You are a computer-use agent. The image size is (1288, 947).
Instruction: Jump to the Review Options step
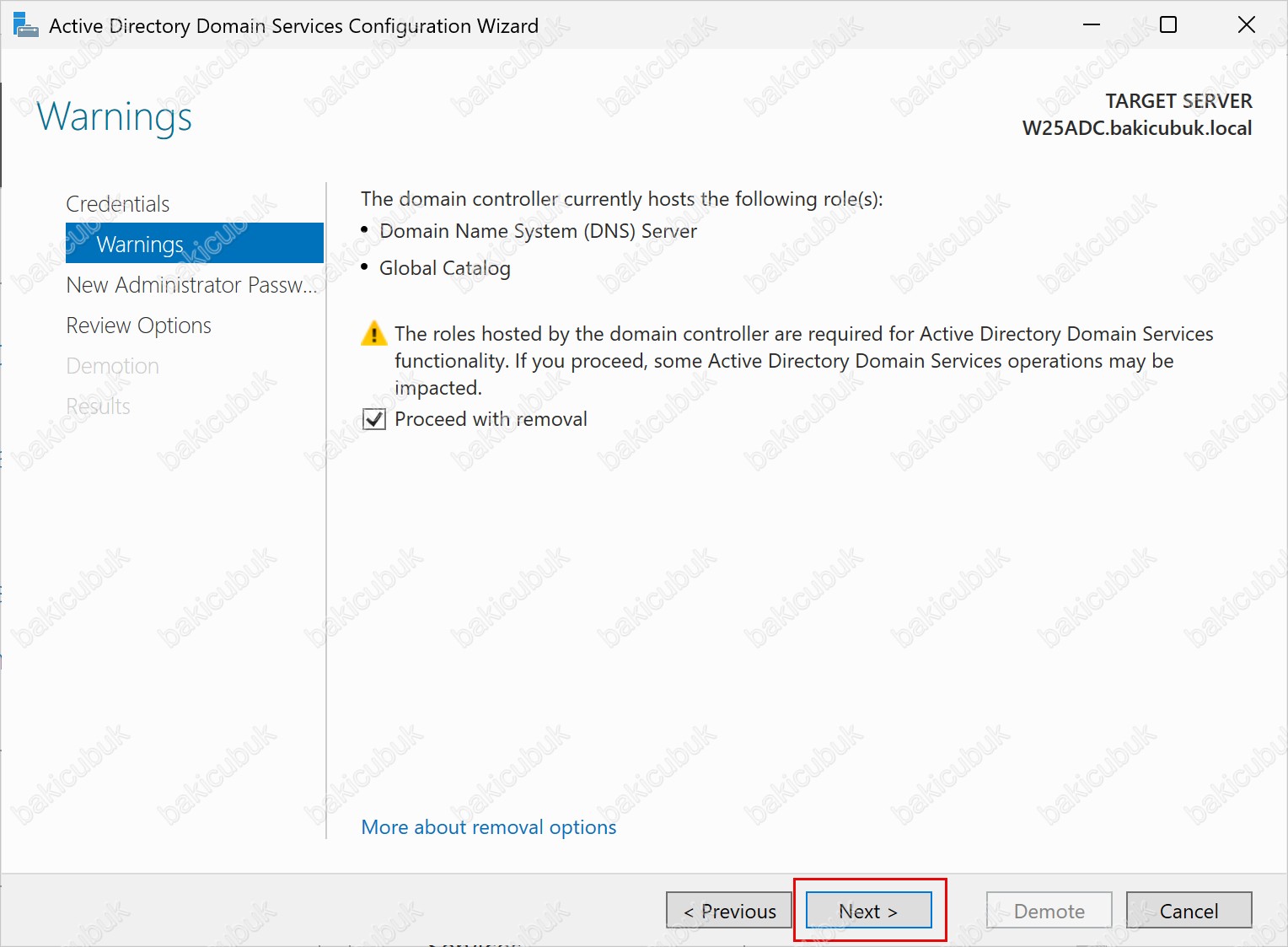click(x=139, y=326)
